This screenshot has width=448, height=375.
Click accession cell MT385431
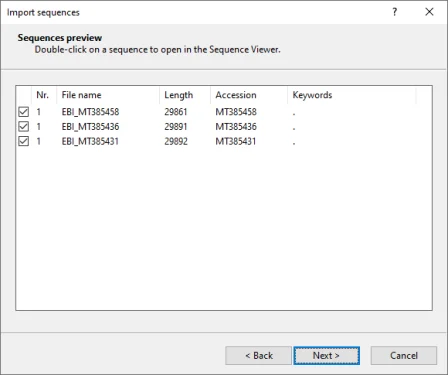(x=236, y=141)
